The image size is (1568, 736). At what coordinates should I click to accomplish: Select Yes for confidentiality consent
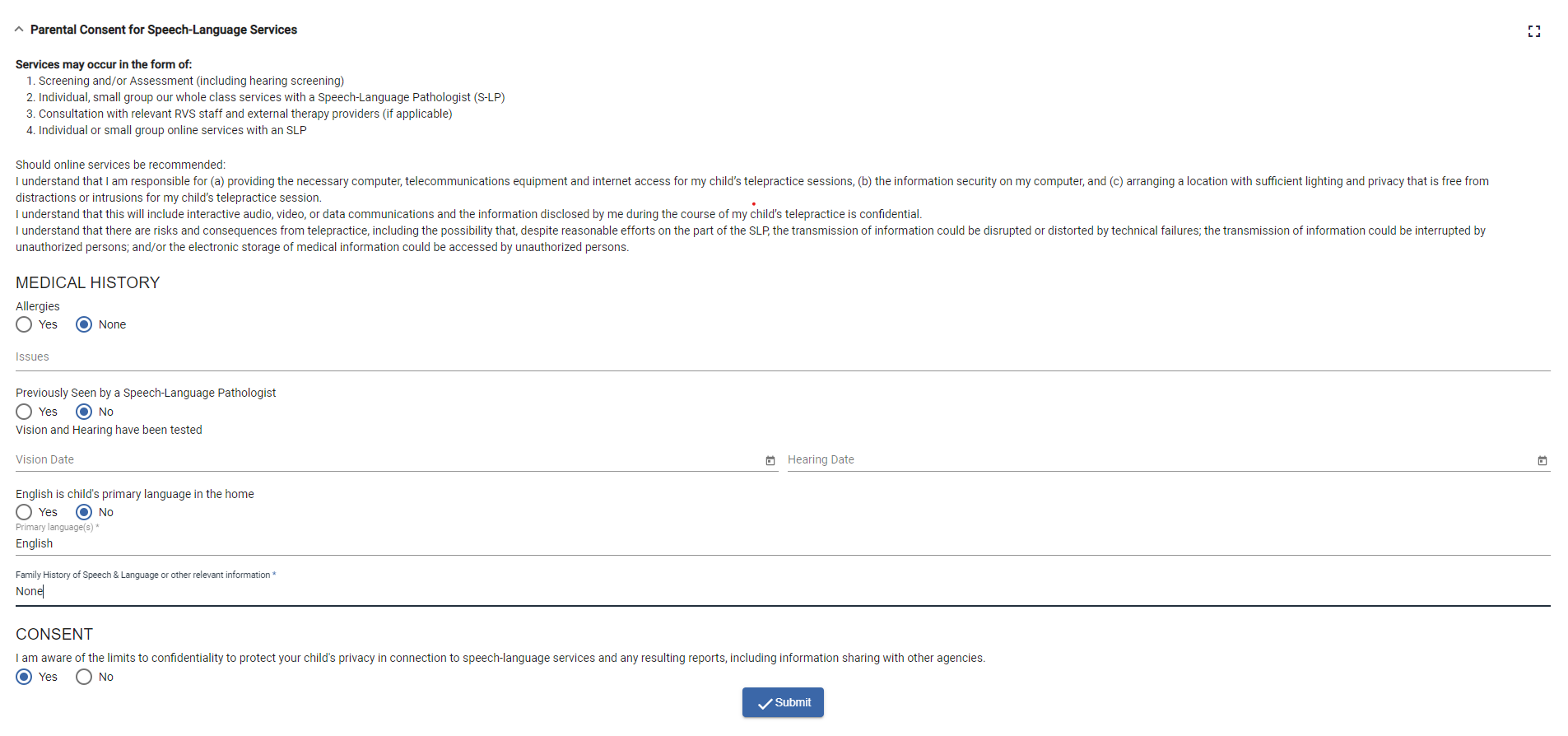tap(25, 677)
